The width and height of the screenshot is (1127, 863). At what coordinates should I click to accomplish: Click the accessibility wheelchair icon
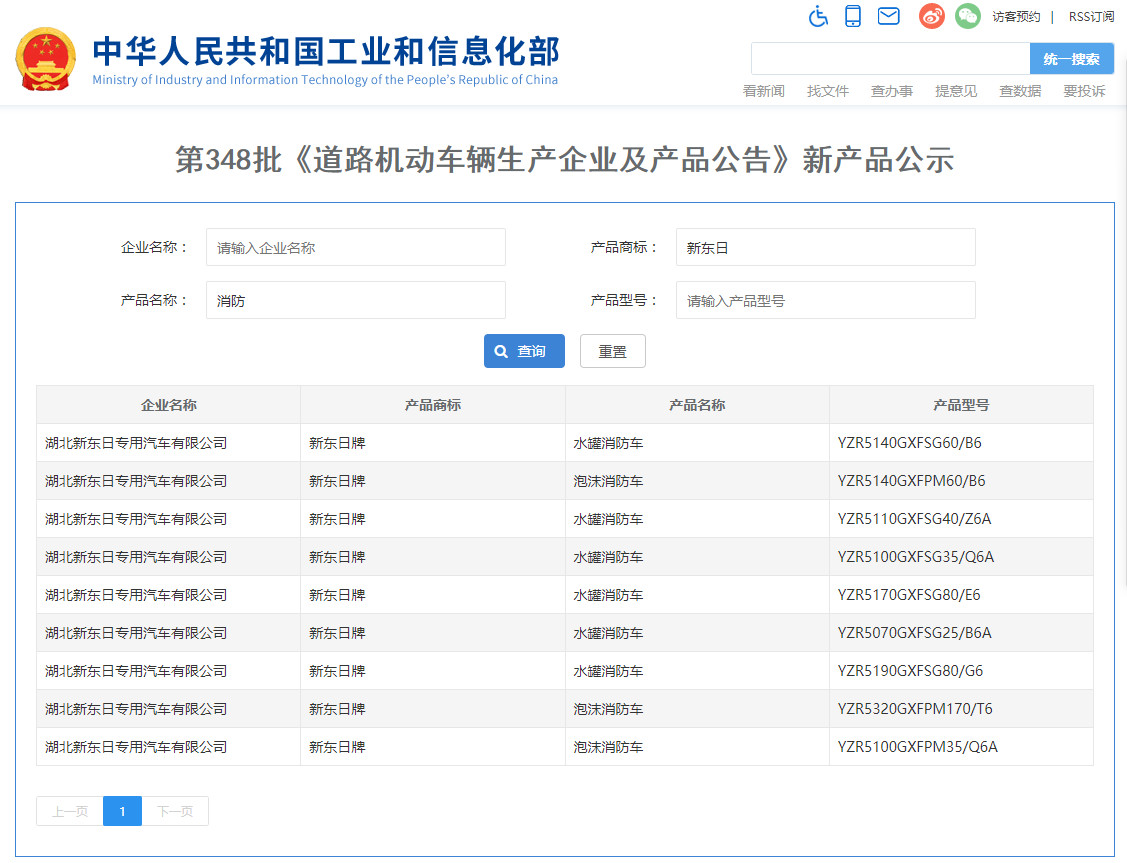819,16
